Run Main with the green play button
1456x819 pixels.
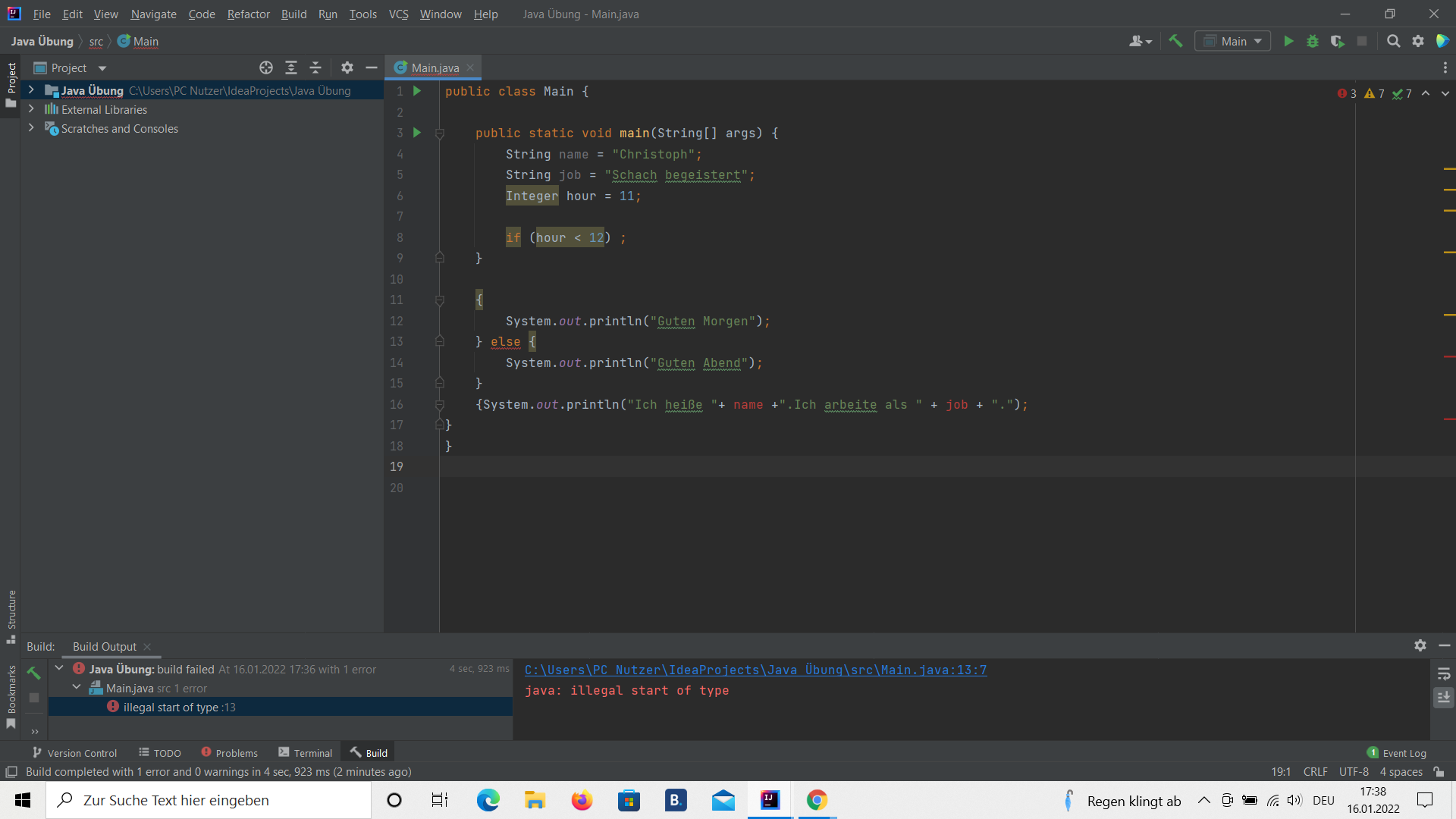(x=1288, y=41)
